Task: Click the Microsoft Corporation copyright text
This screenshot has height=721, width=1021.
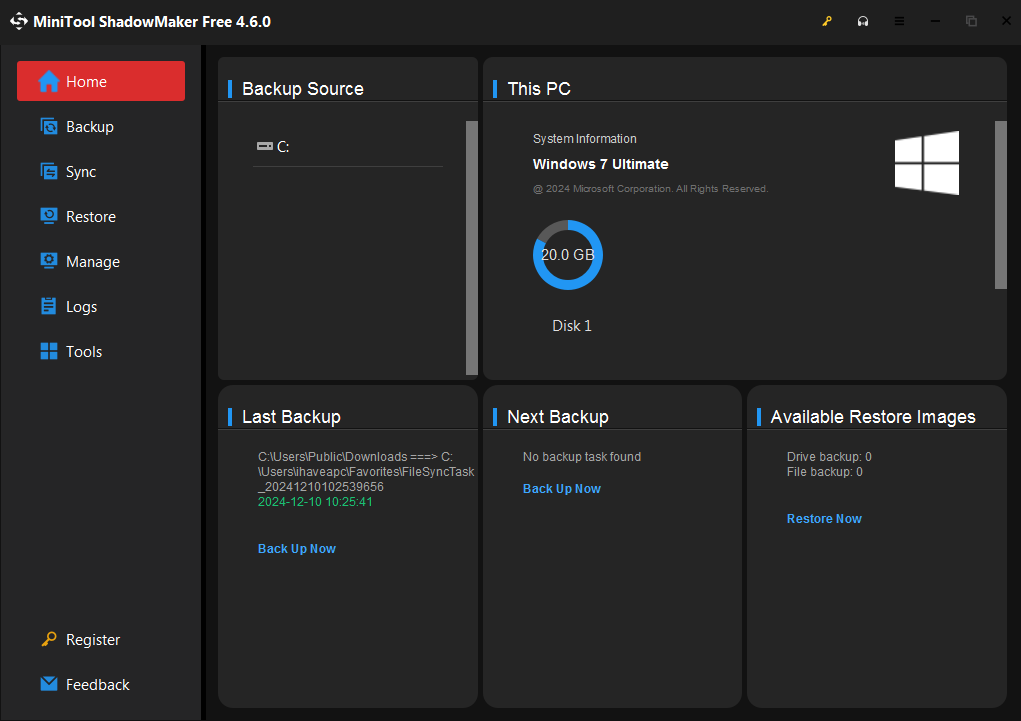Action: (x=650, y=189)
